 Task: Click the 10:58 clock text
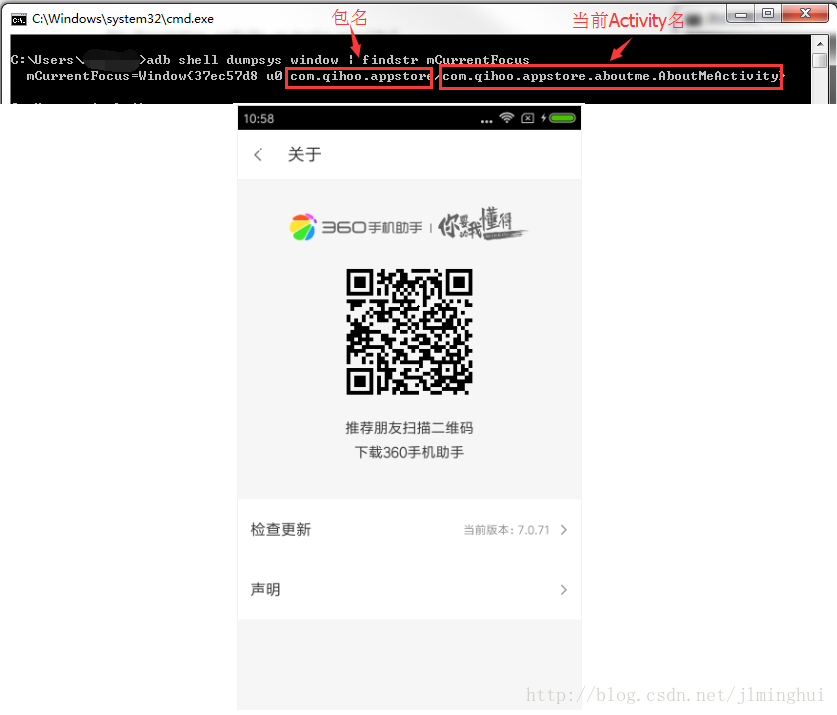(259, 119)
